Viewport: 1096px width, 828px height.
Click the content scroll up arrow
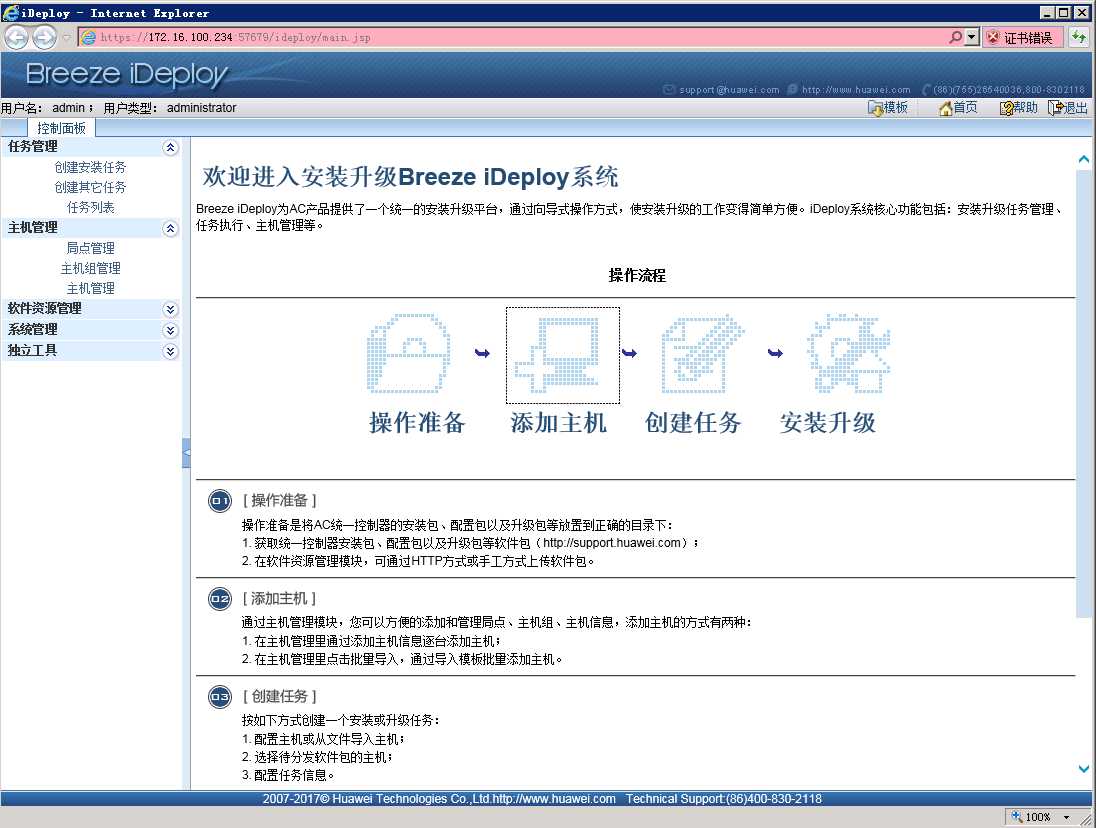[x=1083, y=159]
